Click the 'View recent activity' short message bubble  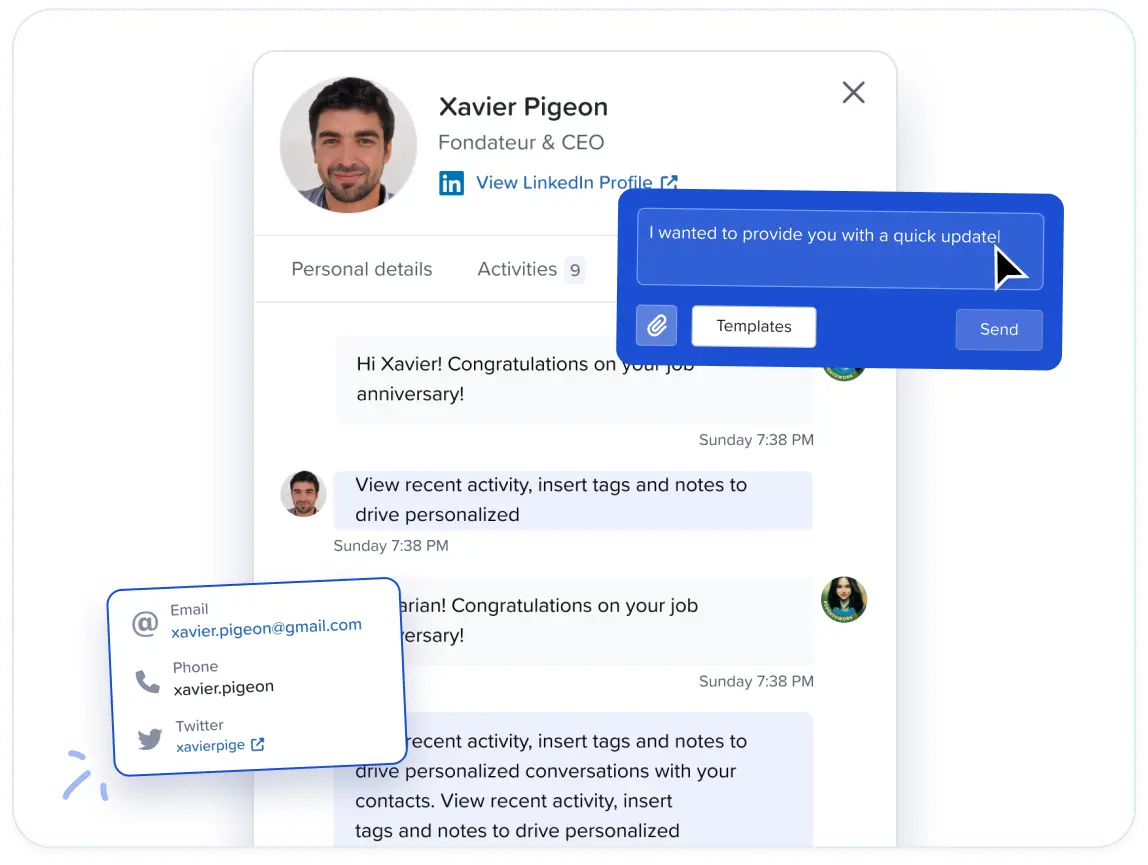pyautogui.click(x=573, y=500)
